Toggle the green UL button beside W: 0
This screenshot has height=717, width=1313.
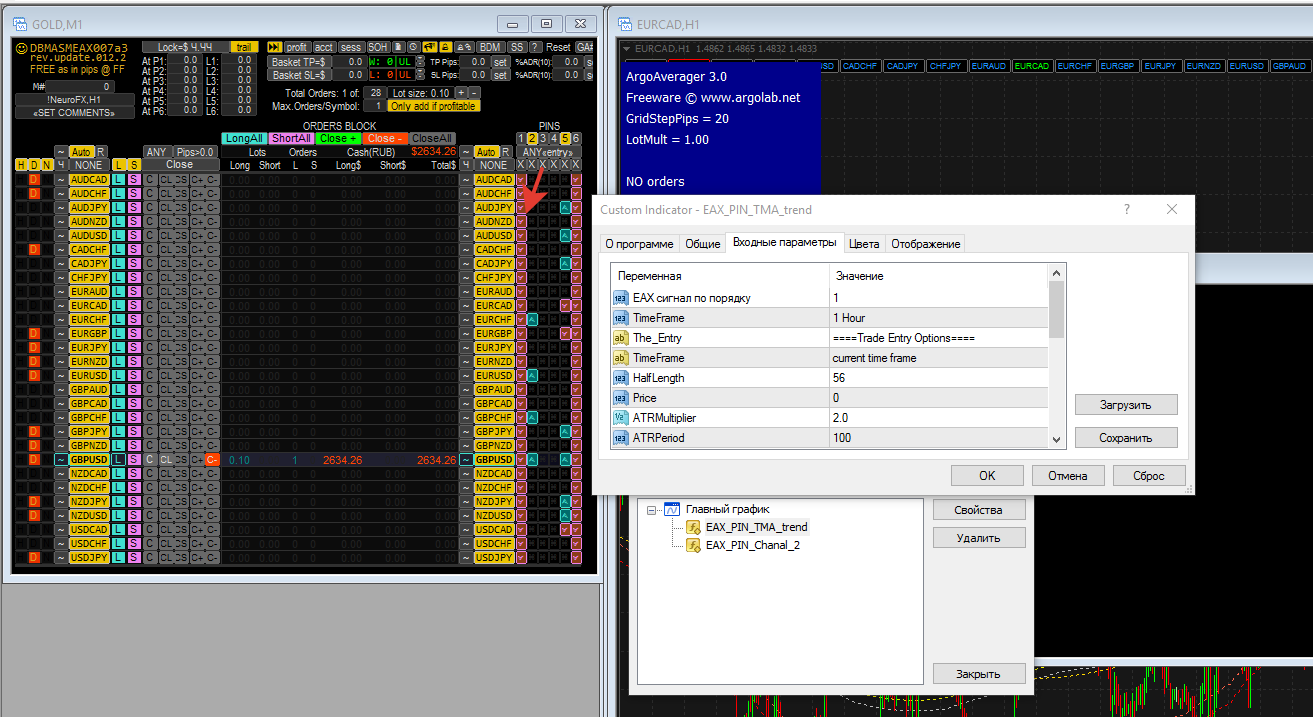(405, 62)
